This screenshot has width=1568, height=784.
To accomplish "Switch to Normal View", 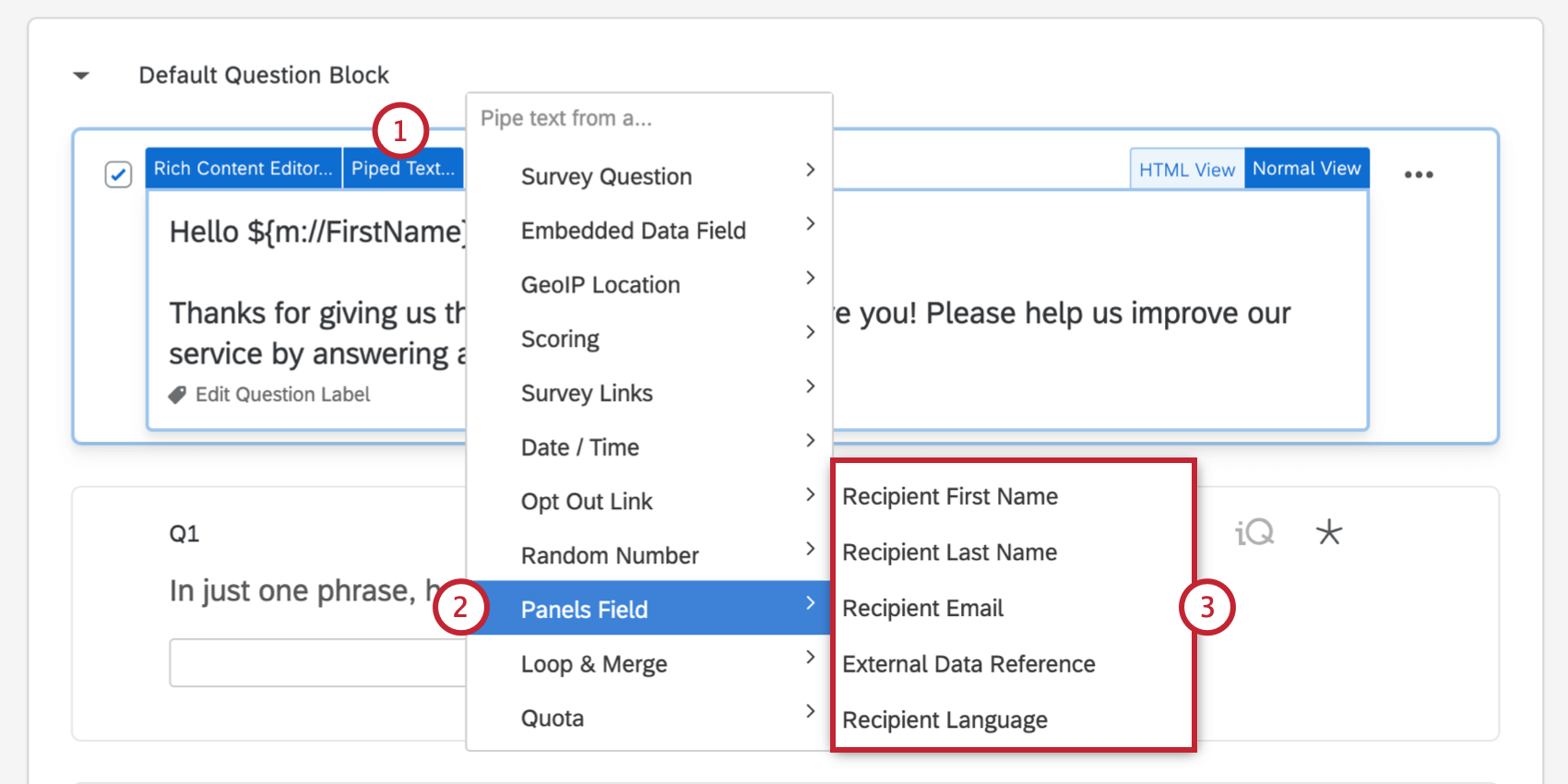I will pos(1306,169).
